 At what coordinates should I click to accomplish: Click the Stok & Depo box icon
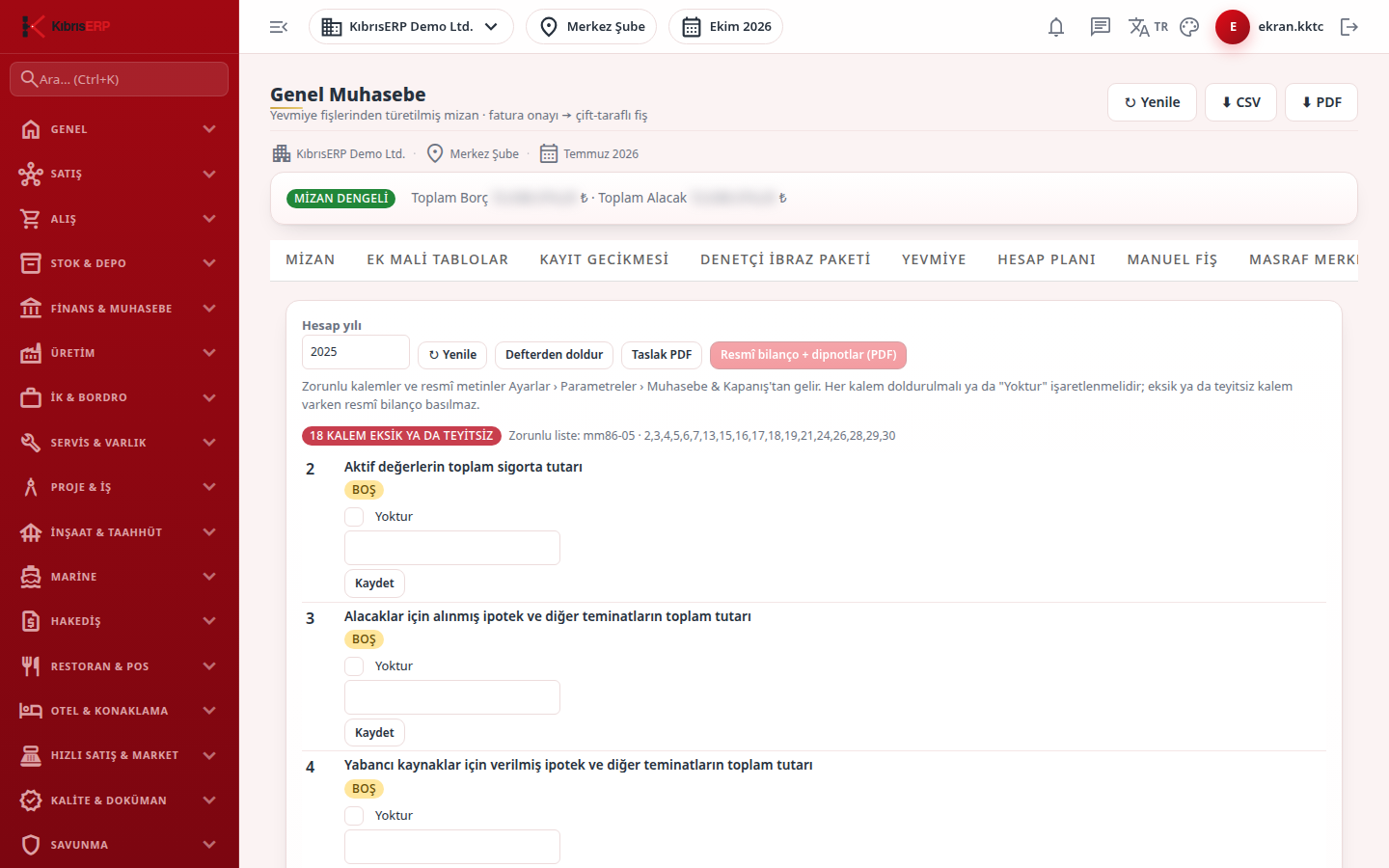coord(31,263)
